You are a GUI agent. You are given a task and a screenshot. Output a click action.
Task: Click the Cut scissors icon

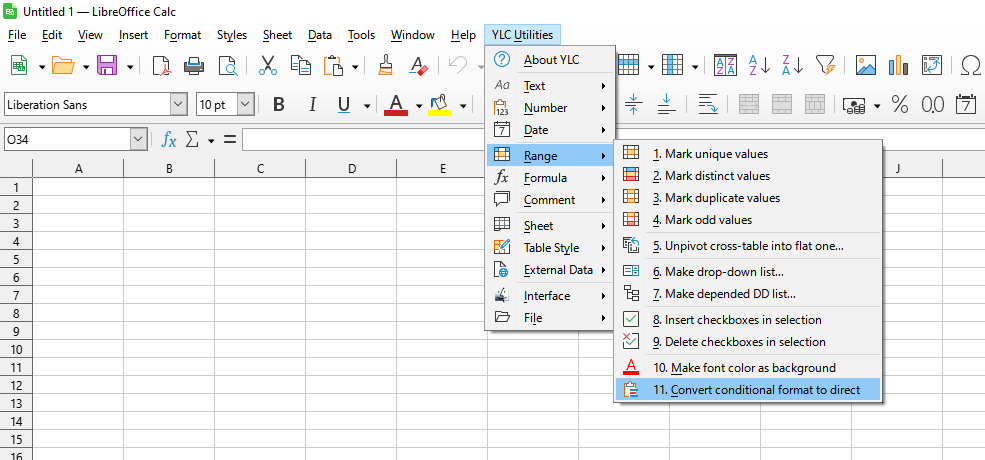[x=267, y=66]
